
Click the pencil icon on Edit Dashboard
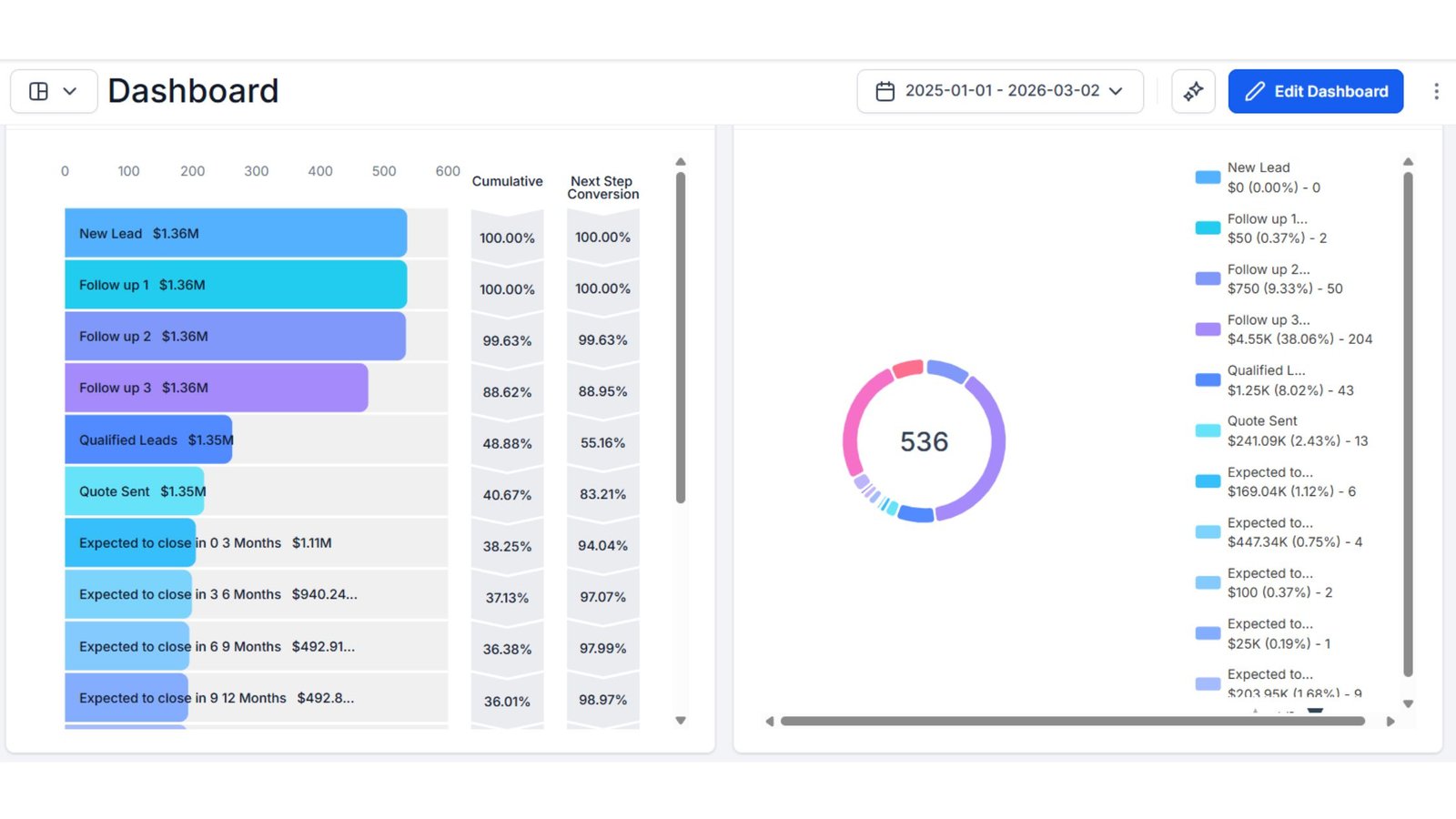click(x=1255, y=91)
